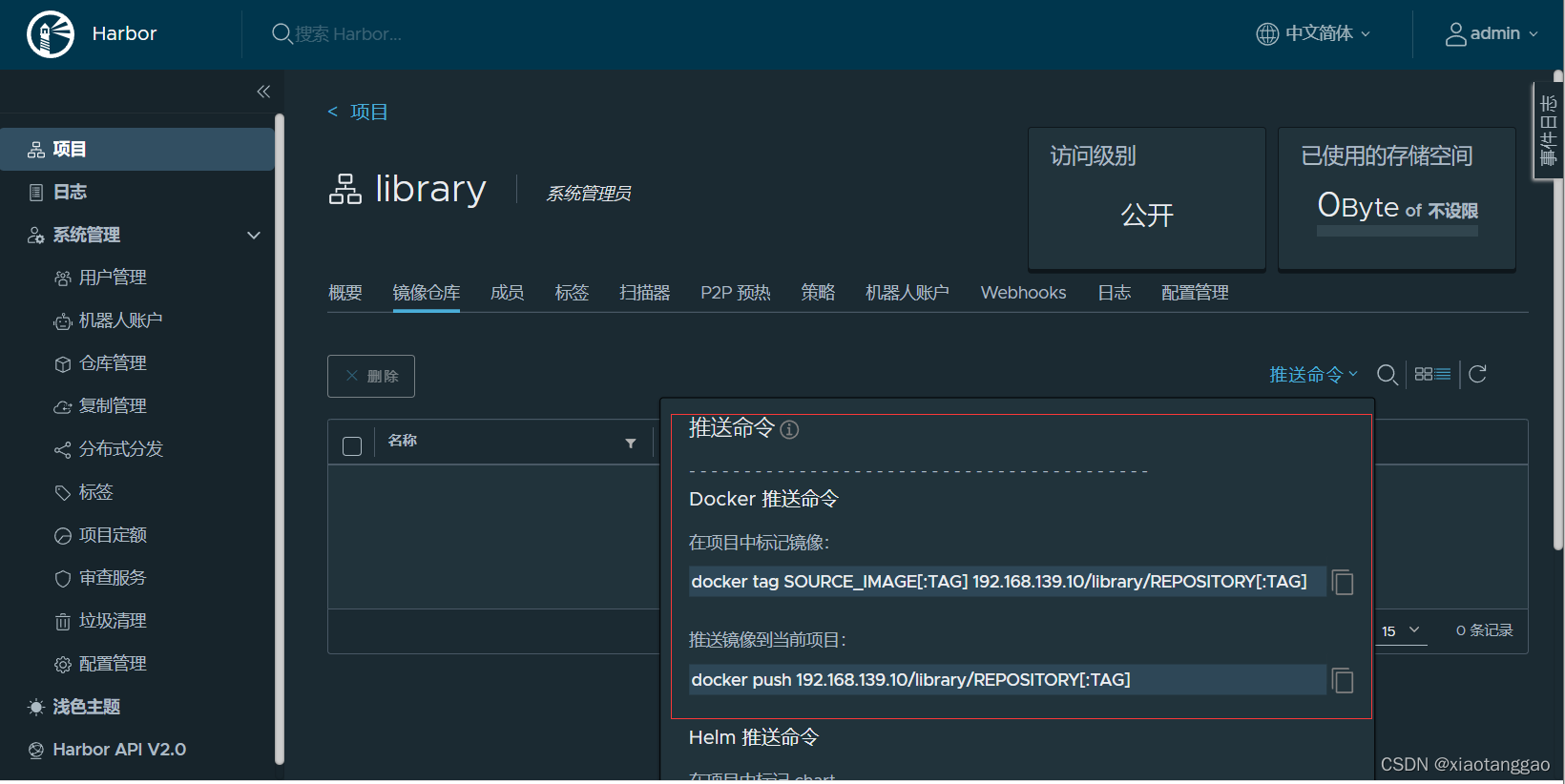Click the storage usage progress bar
Image resolution: width=1565 pixels, height=784 pixels.
[x=1397, y=232]
